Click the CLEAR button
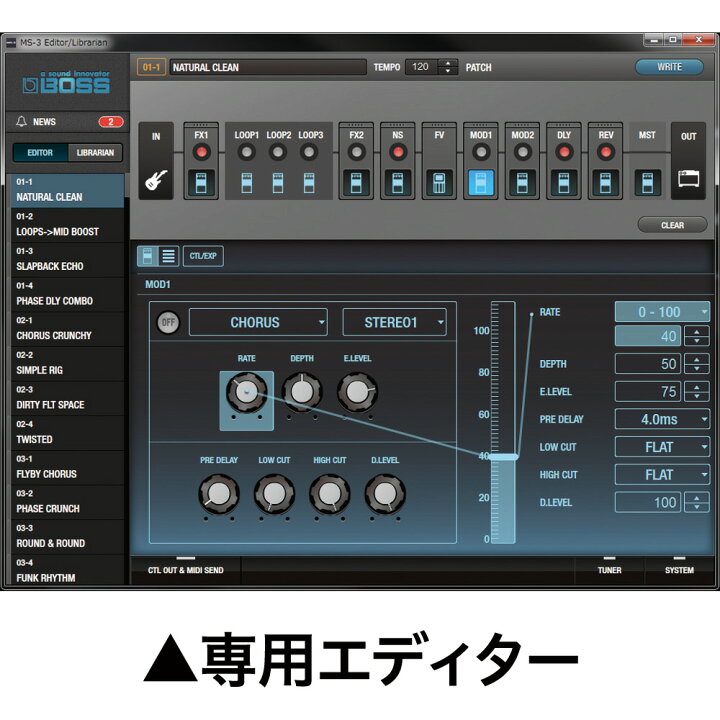 672,225
